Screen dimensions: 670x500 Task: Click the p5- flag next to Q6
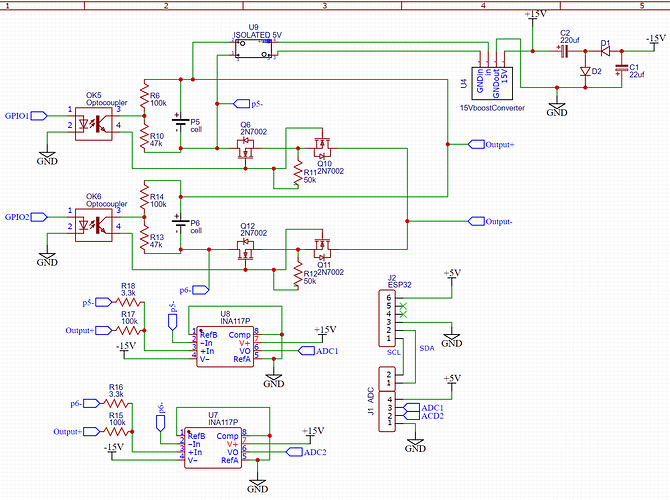pos(241,104)
